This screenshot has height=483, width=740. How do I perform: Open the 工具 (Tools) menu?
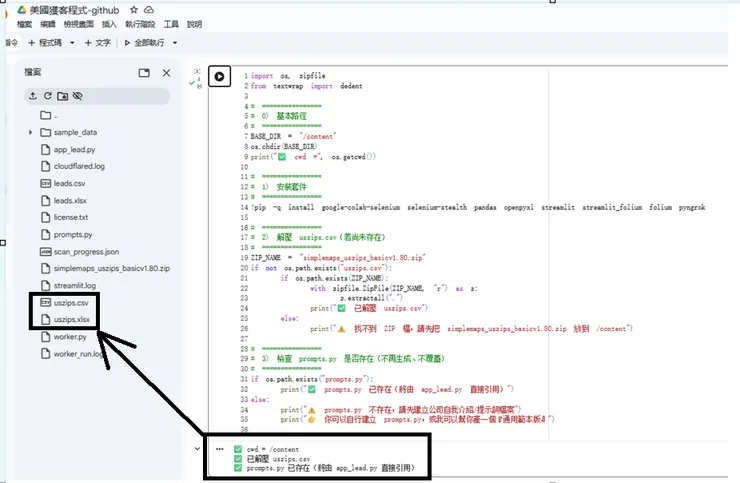point(171,23)
